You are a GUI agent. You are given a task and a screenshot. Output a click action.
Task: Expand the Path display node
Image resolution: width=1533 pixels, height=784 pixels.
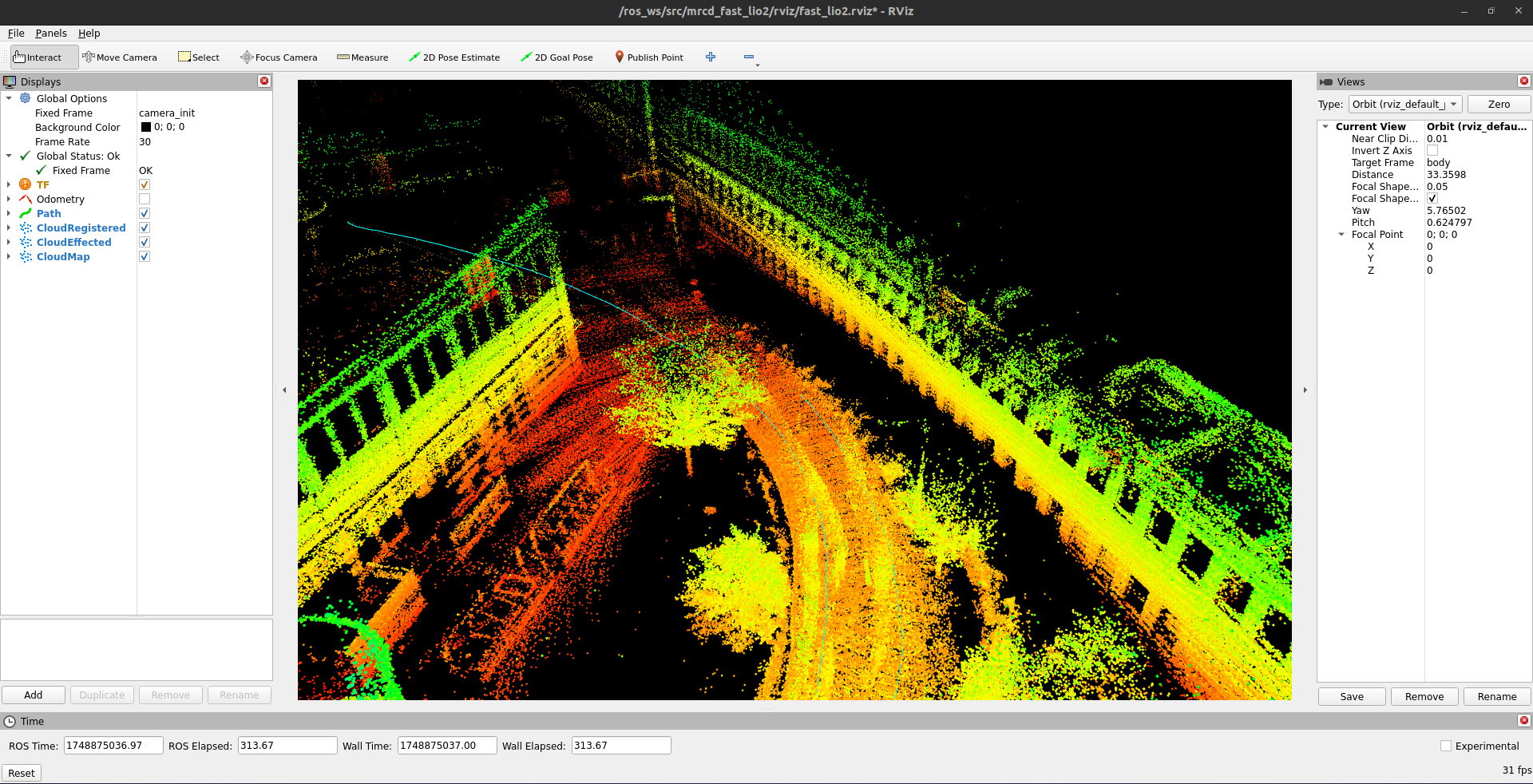[9, 213]
